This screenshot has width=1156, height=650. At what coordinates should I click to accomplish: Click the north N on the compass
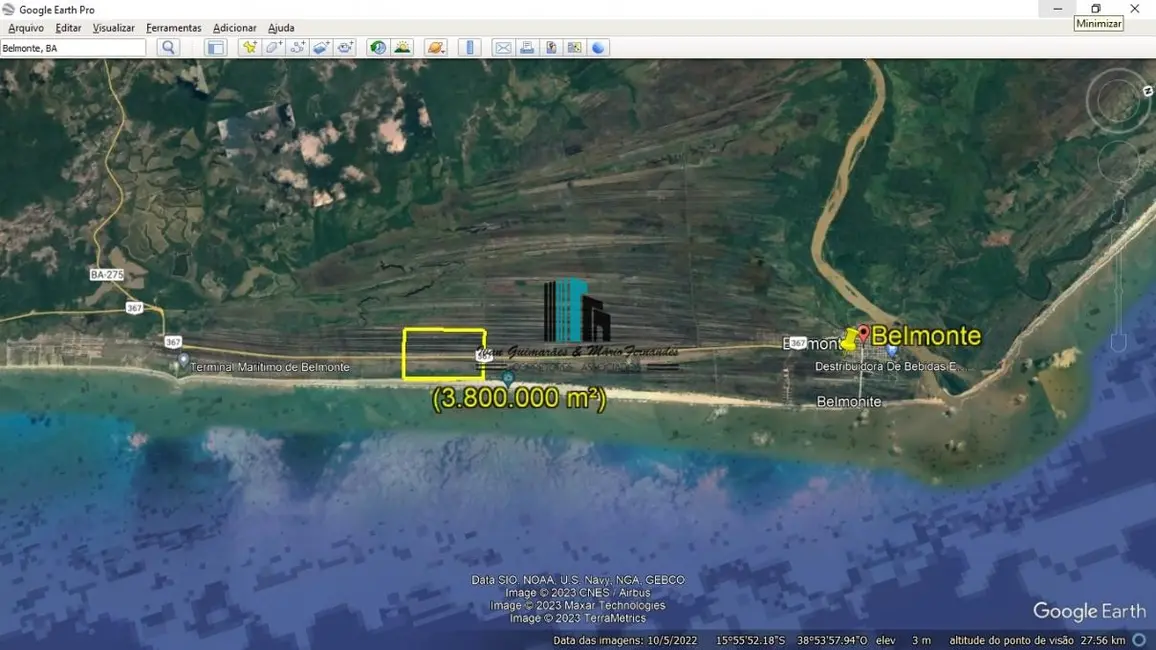(1148, 91)
